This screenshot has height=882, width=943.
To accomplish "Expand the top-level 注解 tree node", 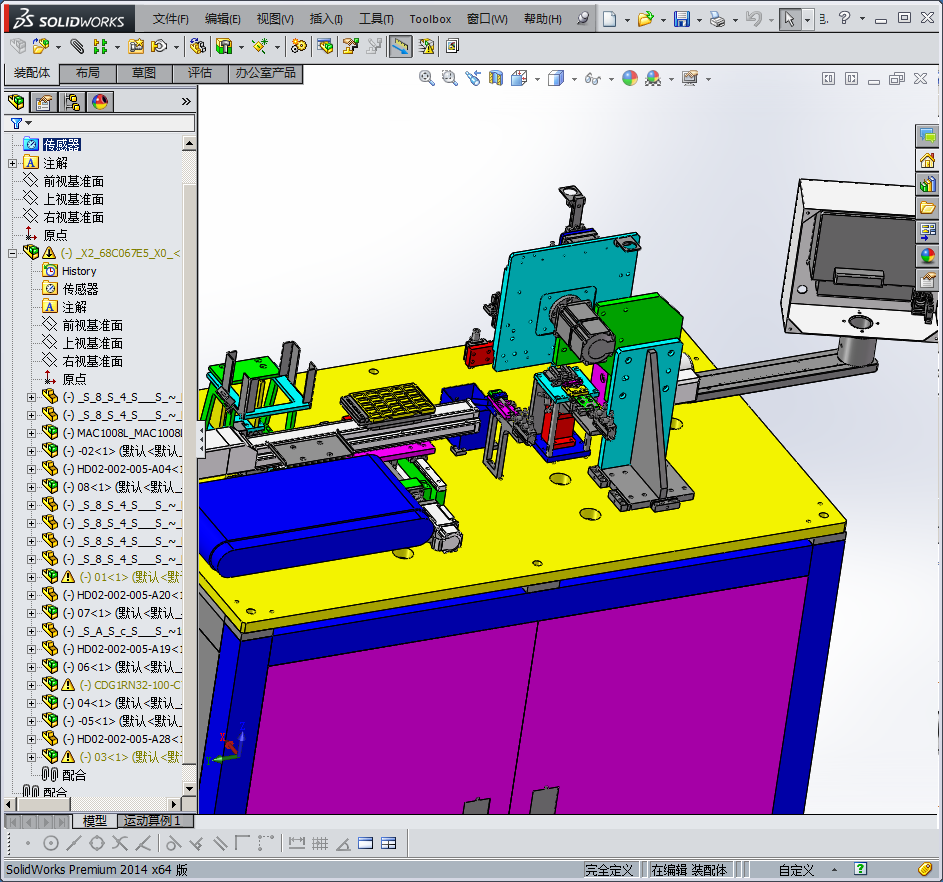I will (x=12, y=163).
